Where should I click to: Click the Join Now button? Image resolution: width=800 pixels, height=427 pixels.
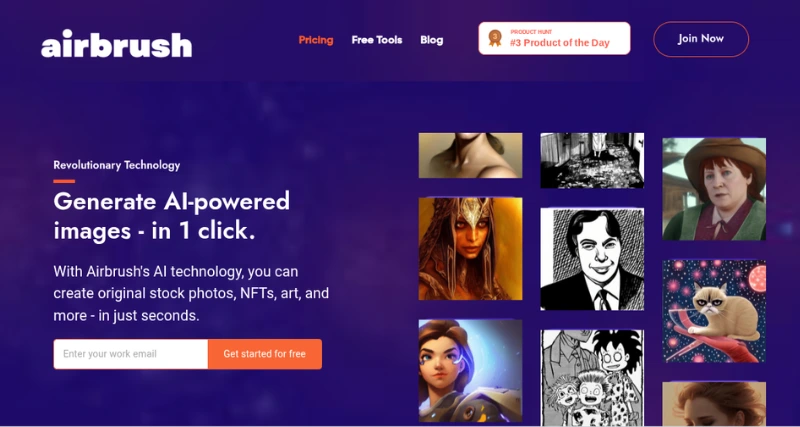[701, 39]
